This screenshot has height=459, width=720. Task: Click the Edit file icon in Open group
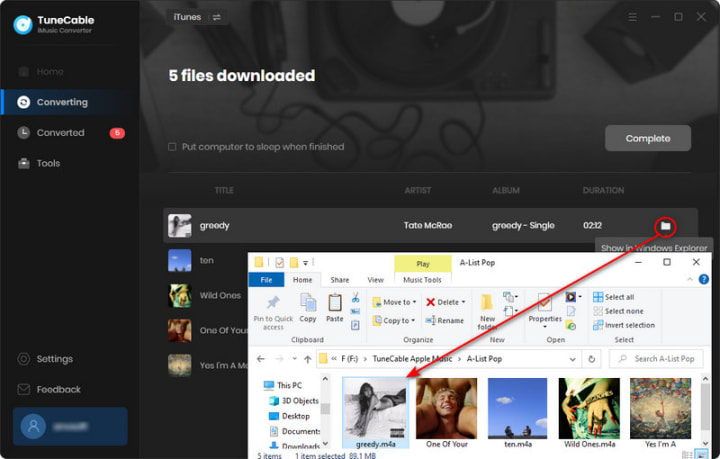point(571,312)
